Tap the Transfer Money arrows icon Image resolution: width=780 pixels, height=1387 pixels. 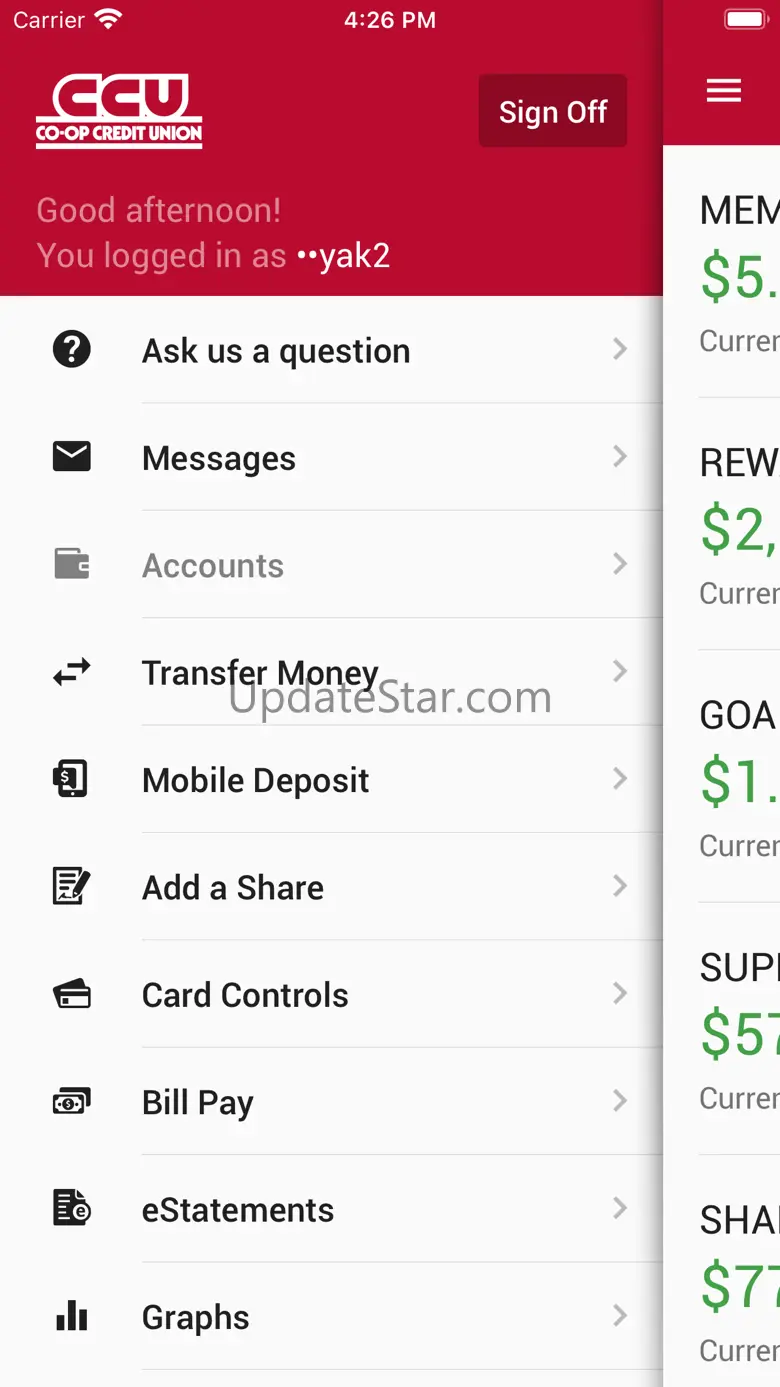[72, 672]
